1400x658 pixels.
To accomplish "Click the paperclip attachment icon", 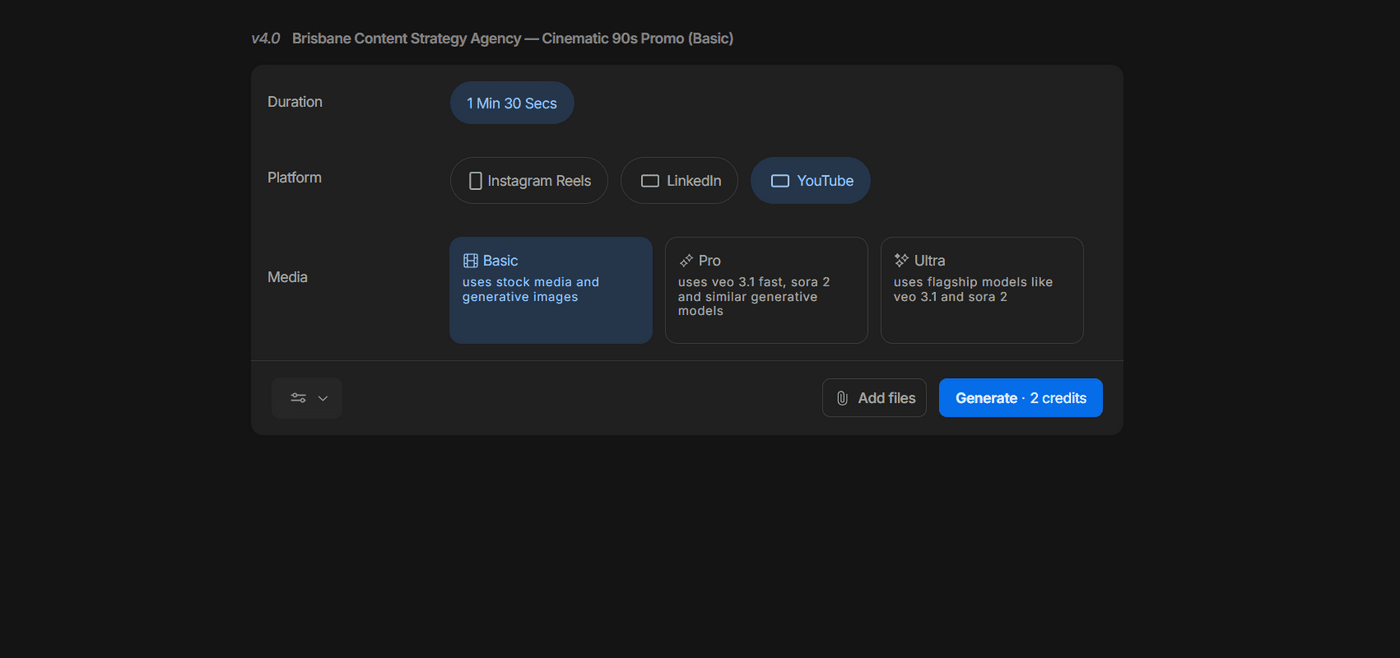I will tap(842, 398).
